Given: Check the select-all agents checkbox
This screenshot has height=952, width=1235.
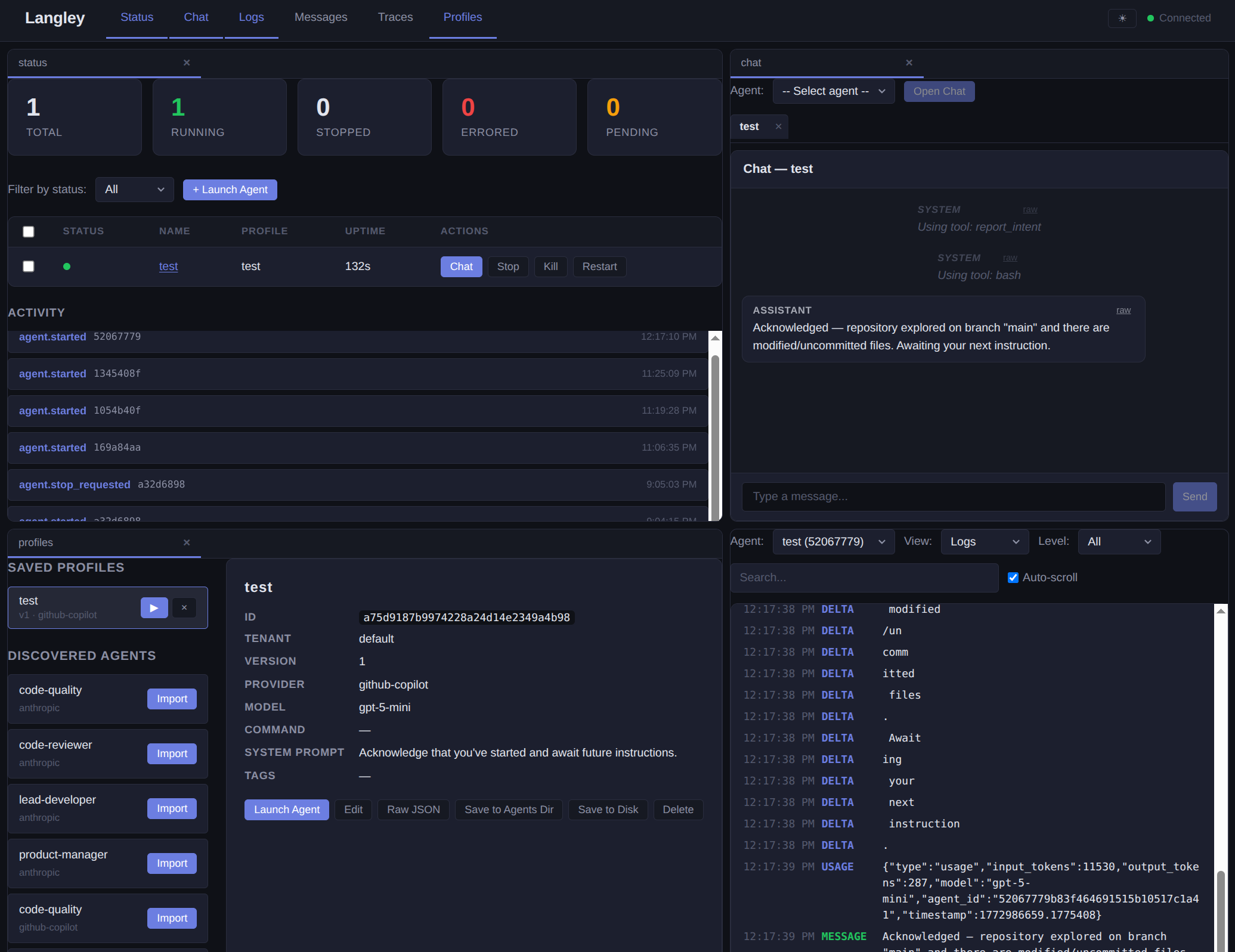Looking at the screenshot, I should click(x=29, y=231).
